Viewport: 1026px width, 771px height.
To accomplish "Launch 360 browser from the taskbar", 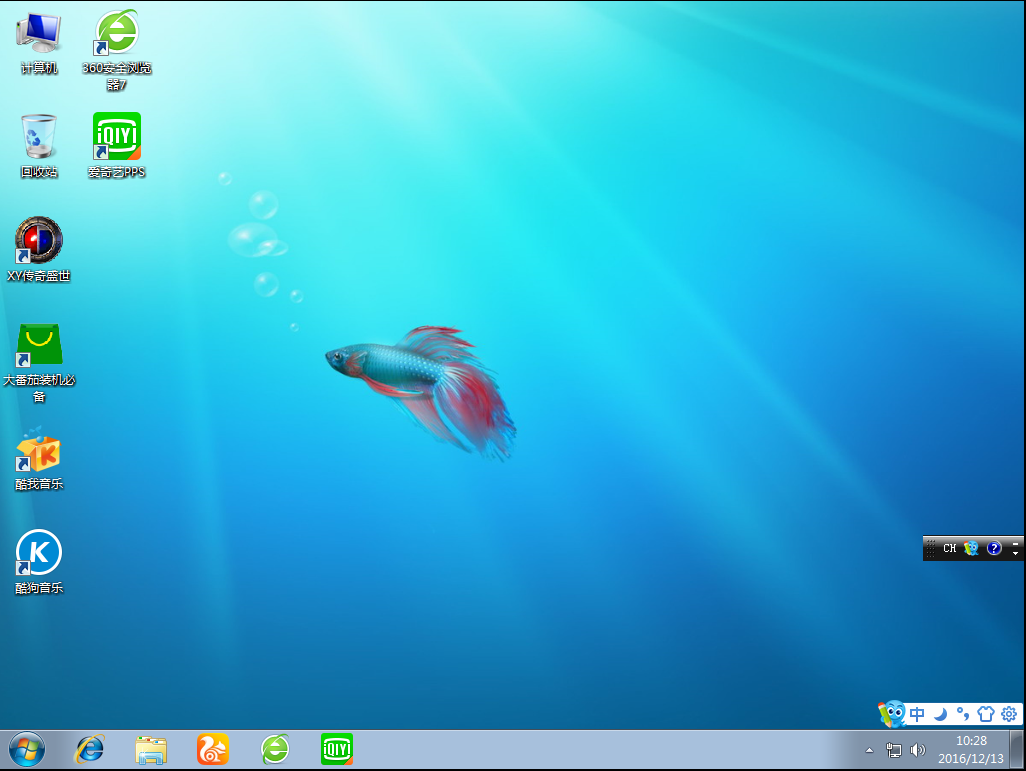I will click(x=275, y=749).
